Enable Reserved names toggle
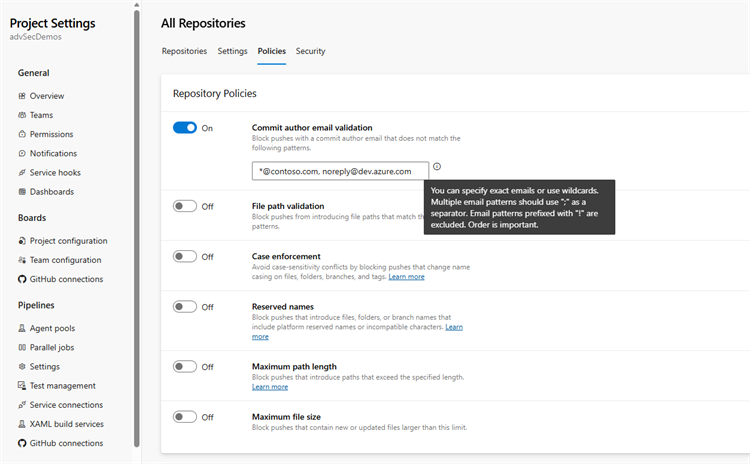The image size is (750, 464). pos(185,307)
